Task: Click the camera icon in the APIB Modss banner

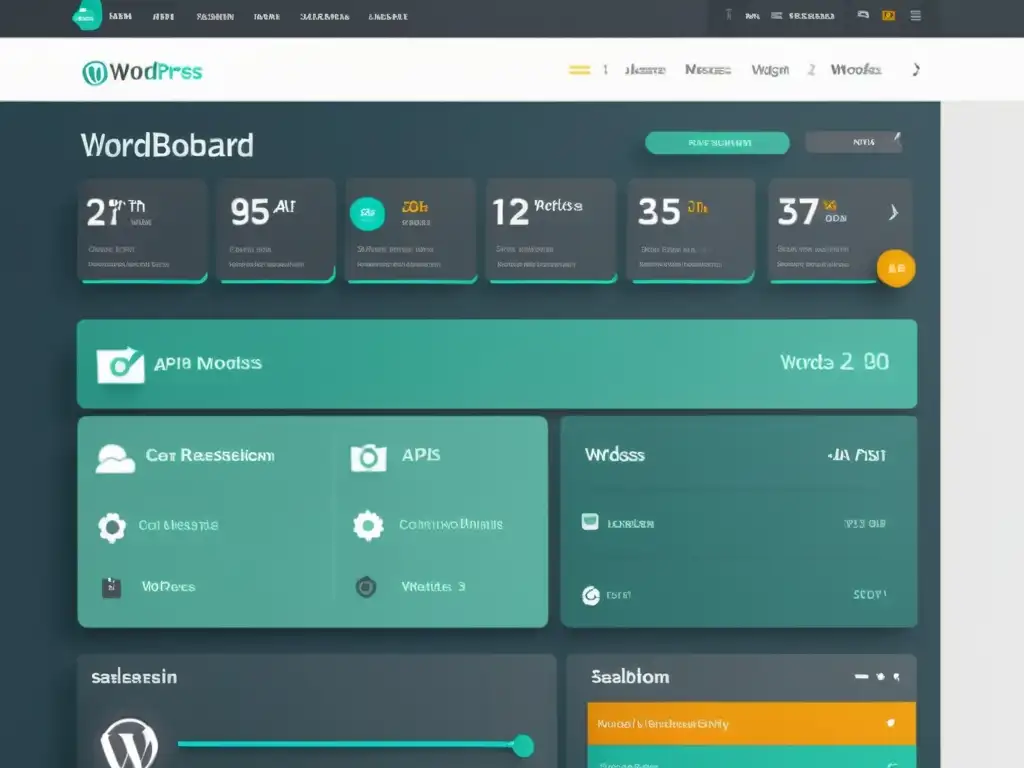Action: (x=120, y=364)
